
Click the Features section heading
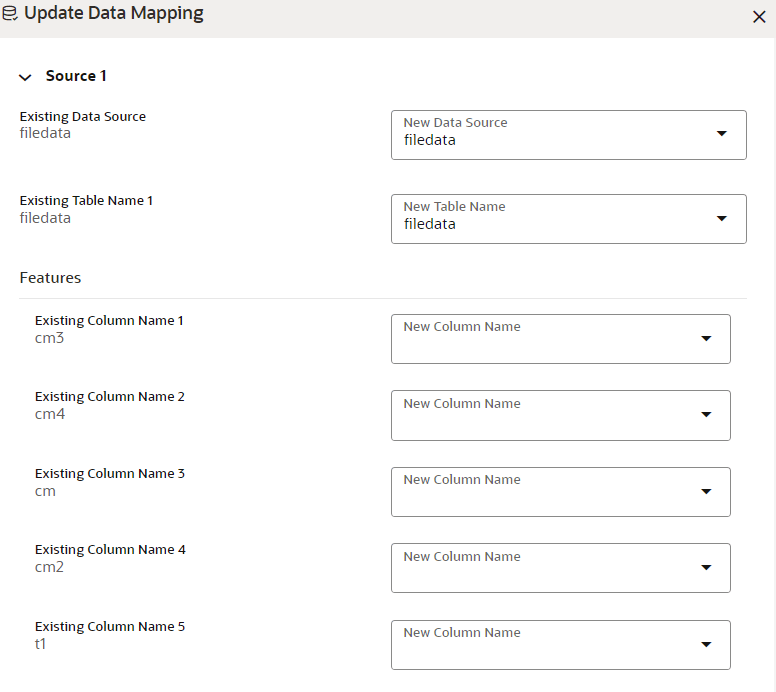point(51,278)
